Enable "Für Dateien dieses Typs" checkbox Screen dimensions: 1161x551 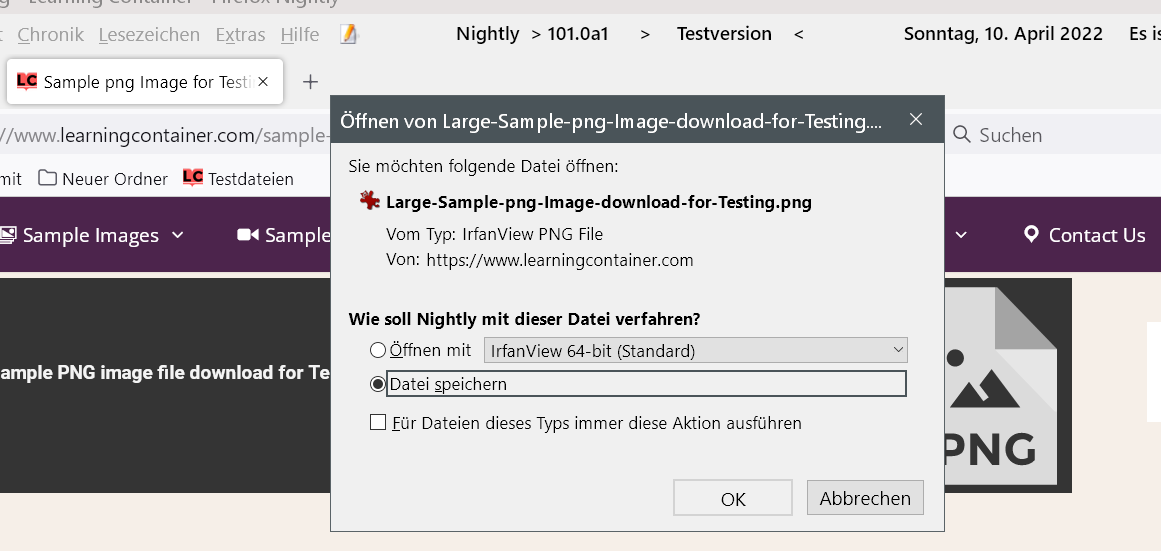(378, 423)
